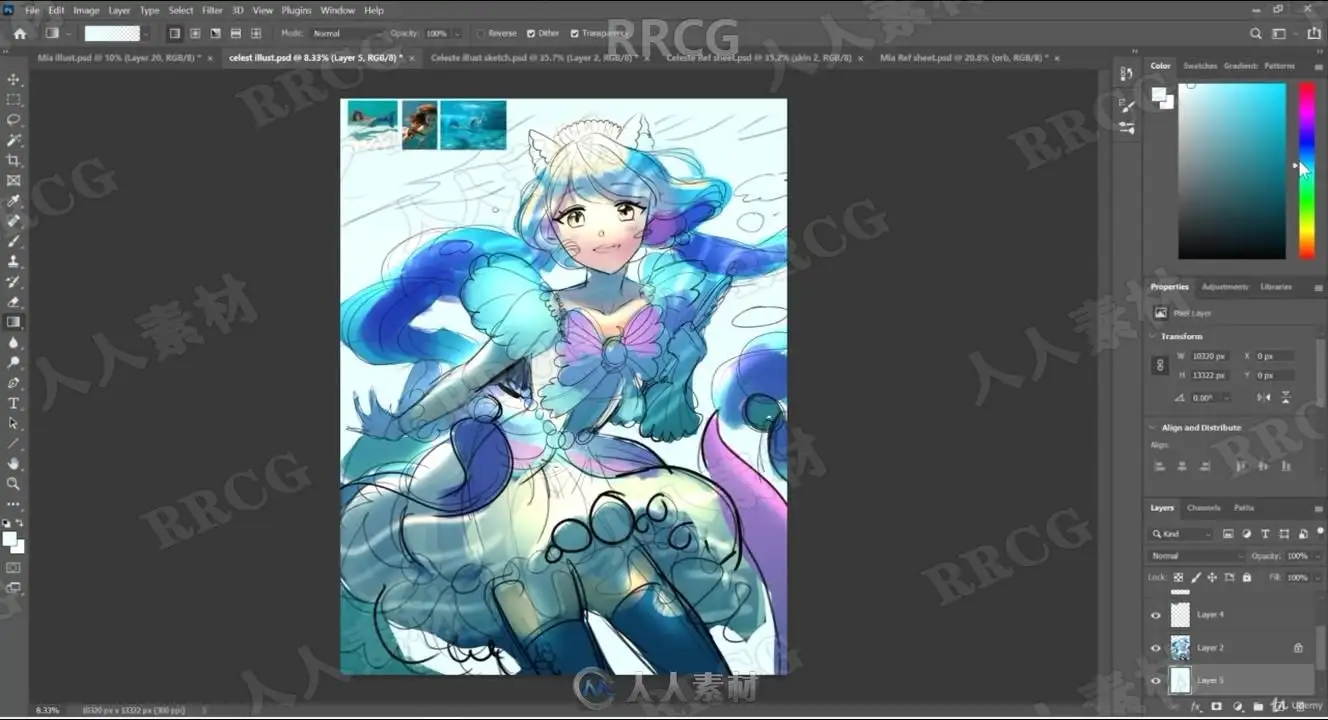Image resolution: width=1328 pixels, height=720 pixels.
Task: Select the Eraser tool
Action: pyautogui.click(x=13, y=302)
